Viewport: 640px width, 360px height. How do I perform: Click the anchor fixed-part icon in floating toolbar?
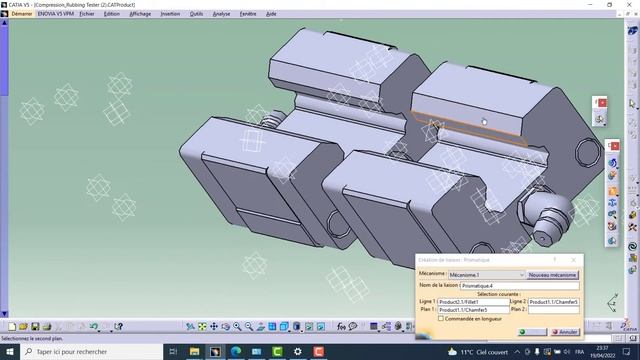[612, 203]
